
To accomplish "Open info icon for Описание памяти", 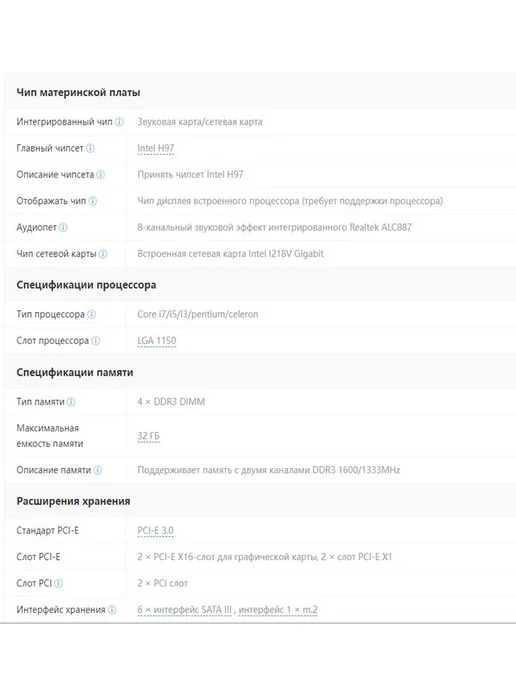I will [x=98, y=470].
